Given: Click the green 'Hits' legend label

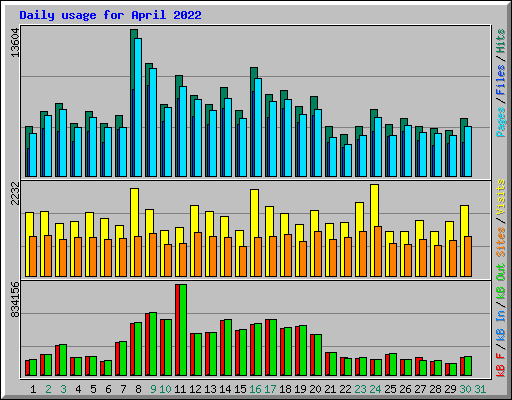Looking at the screenshot, I should 500,41.
